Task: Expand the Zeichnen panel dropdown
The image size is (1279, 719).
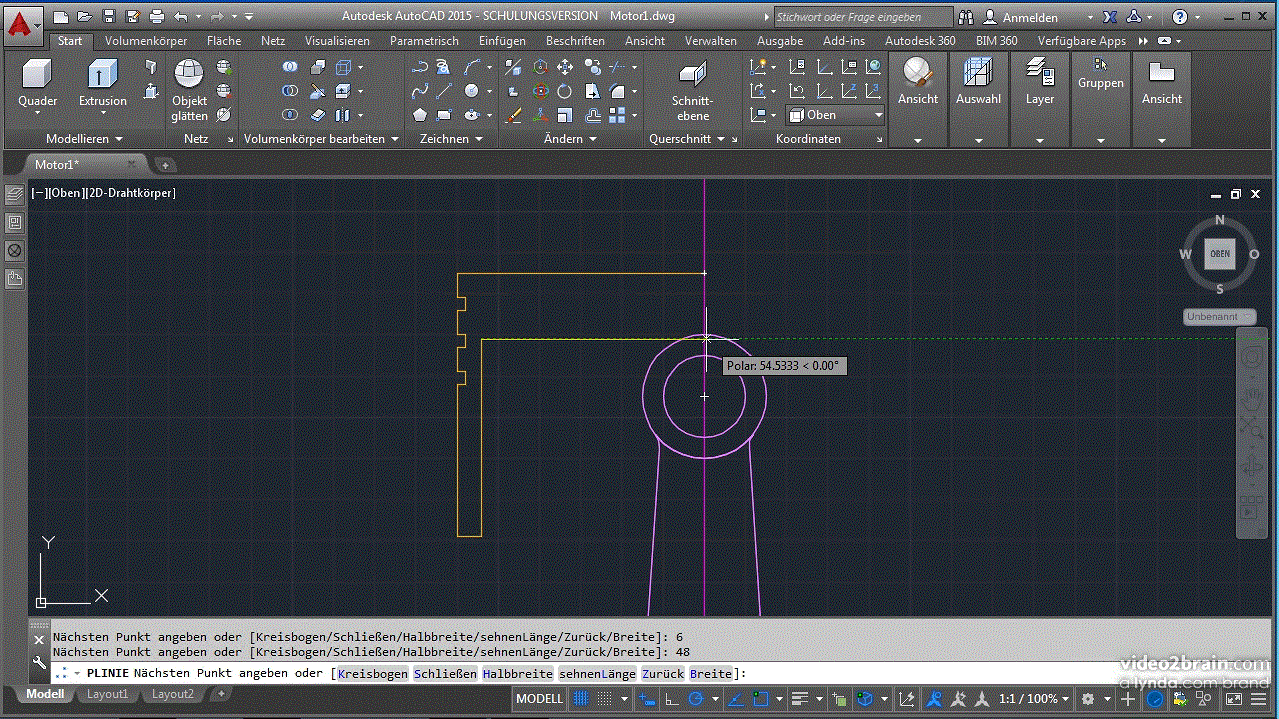Action: (x=451, y=139)
